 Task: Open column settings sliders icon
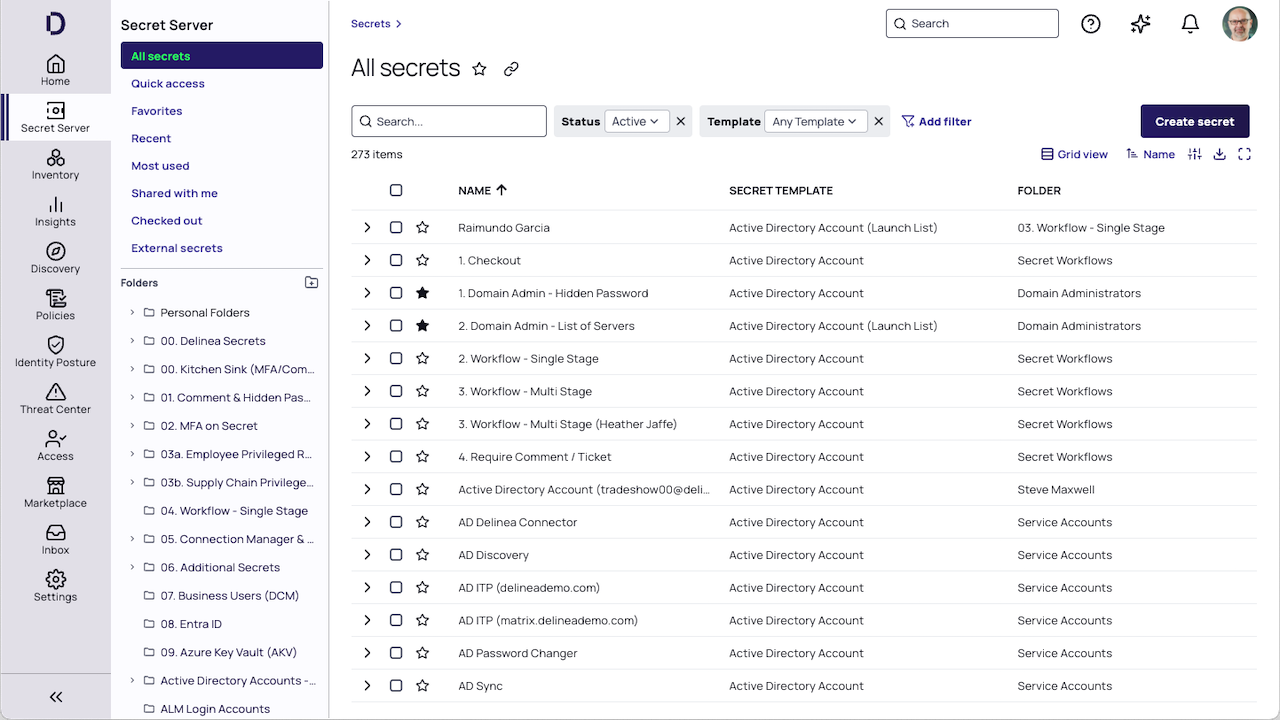tap(1194, 154)
